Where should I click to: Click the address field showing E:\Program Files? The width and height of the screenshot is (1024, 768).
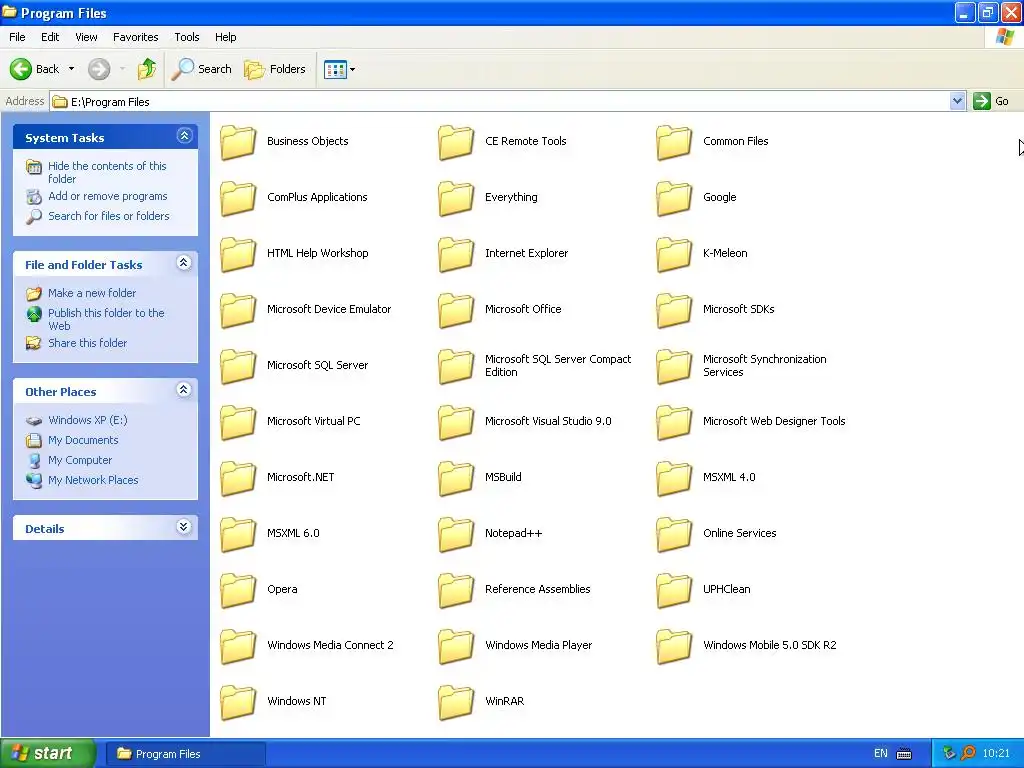pos(500,101)
